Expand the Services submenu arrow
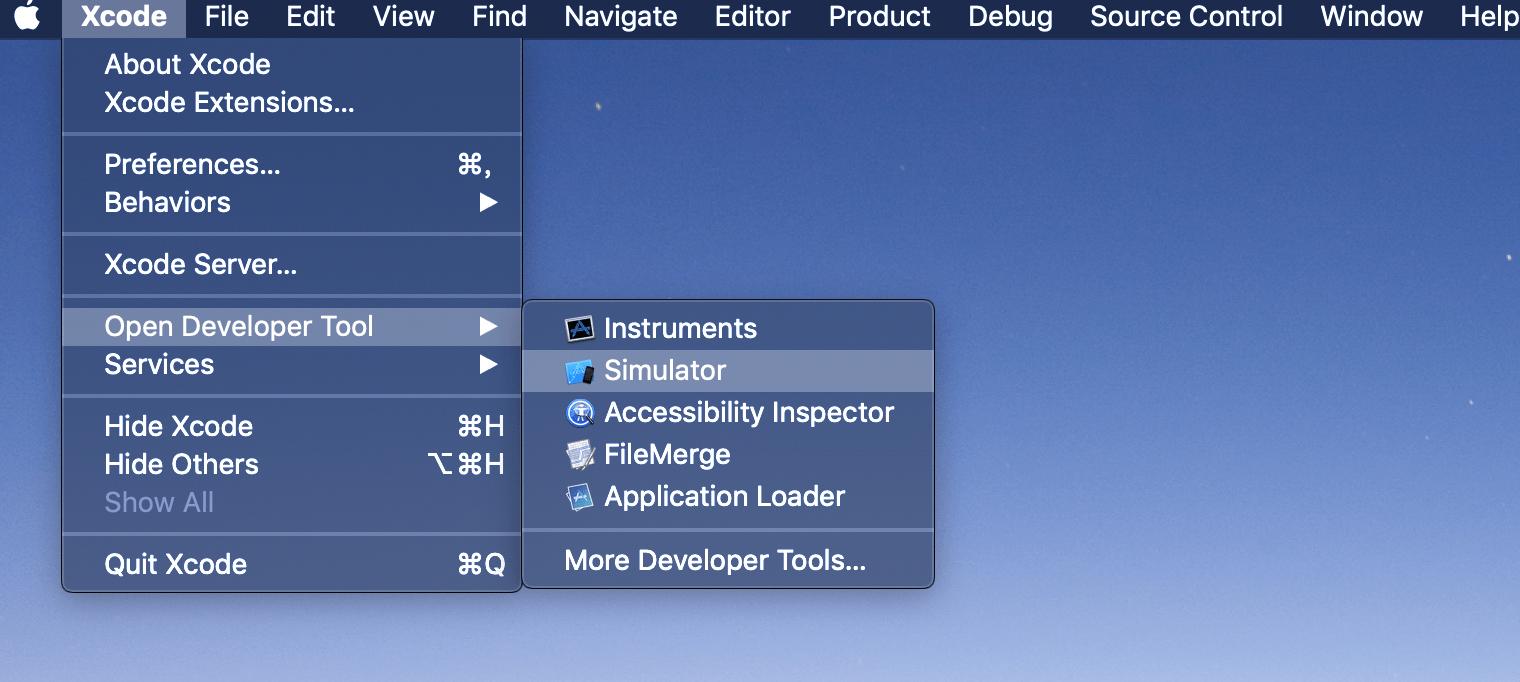This screenshot has width=1520, height=682. (488, 365)
